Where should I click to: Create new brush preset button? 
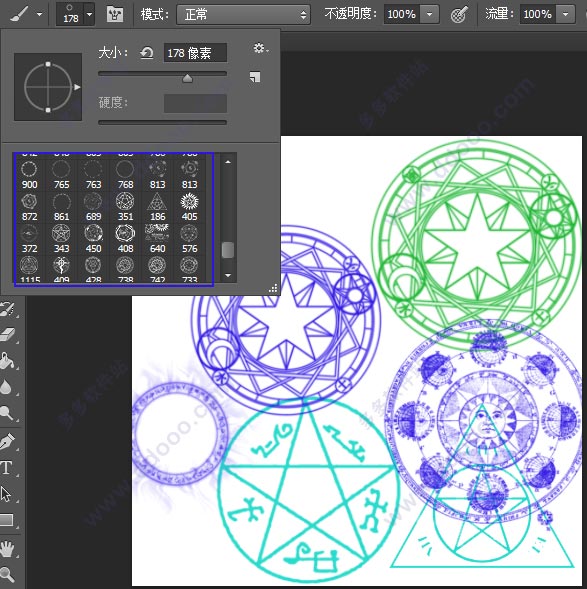pos(255,77)
